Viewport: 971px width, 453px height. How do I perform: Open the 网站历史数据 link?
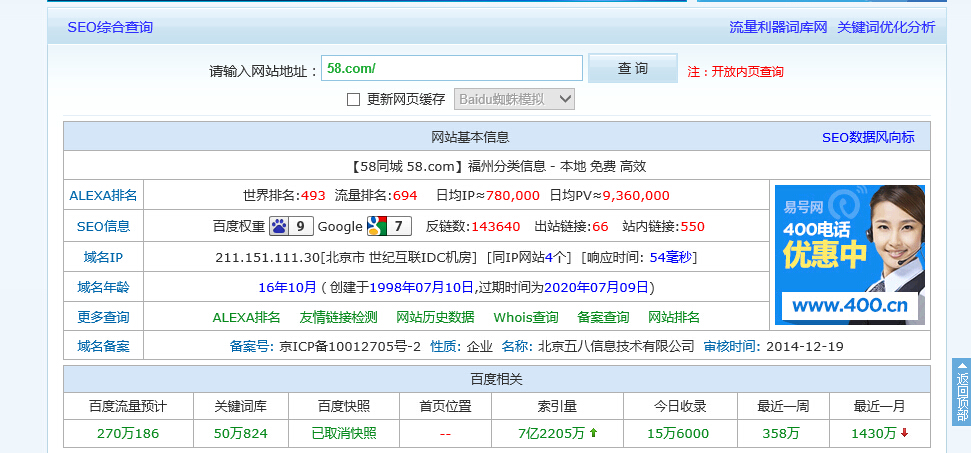435,317
